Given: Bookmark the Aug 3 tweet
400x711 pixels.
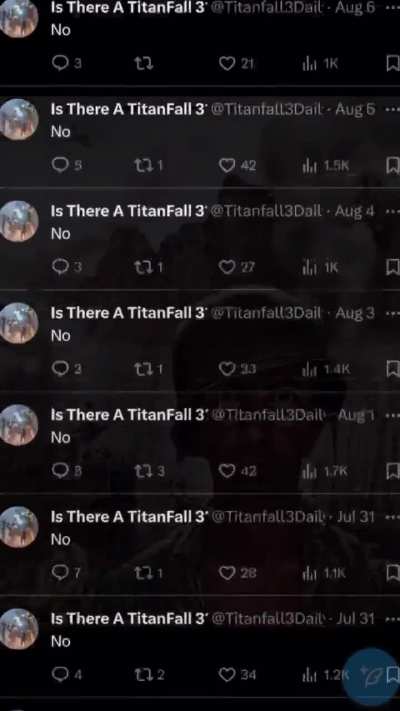Looking at the screenshot, I should pyautogui.click(x=392, y=370).
